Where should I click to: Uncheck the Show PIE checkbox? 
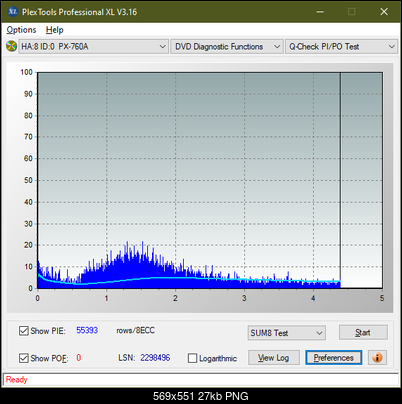24,331
